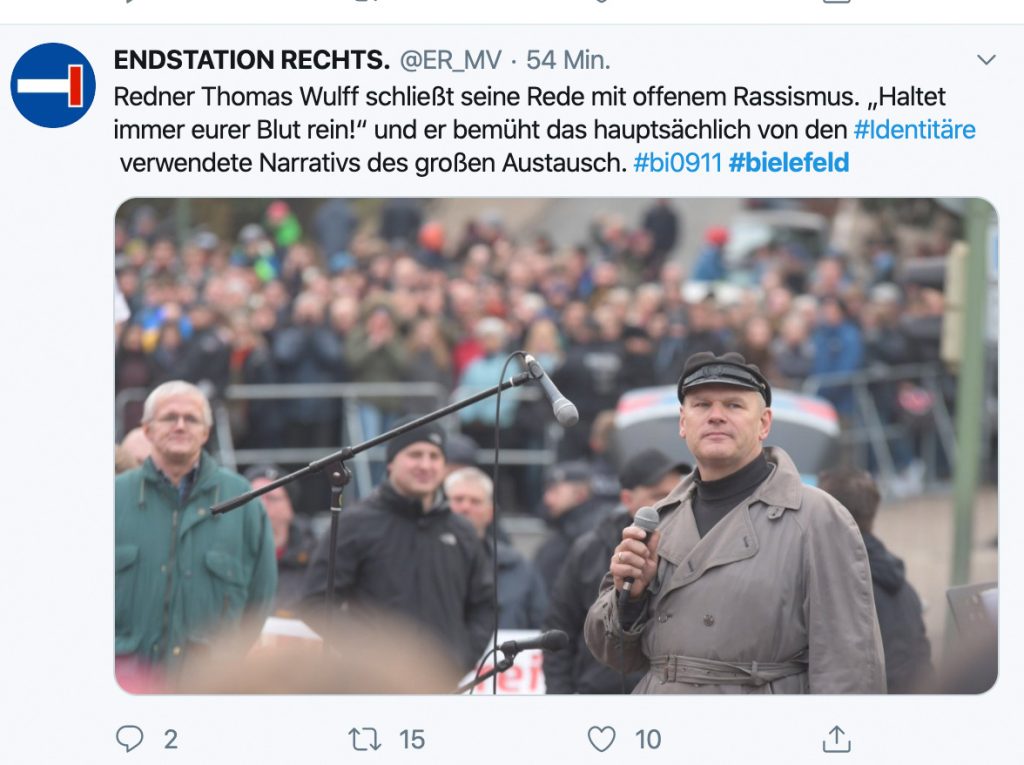Click the retweet count 15
This screenshot has height=765, width=1024.
(412, 740)
